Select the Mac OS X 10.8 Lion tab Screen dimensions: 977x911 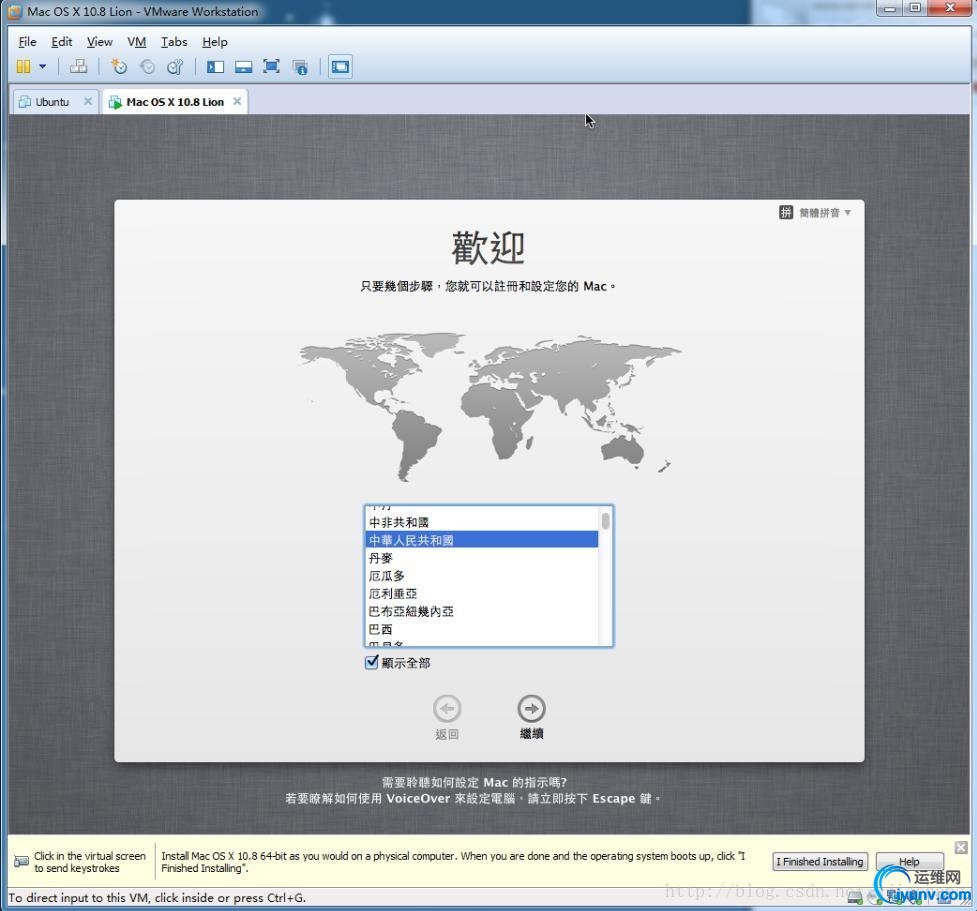coord(175,102)
